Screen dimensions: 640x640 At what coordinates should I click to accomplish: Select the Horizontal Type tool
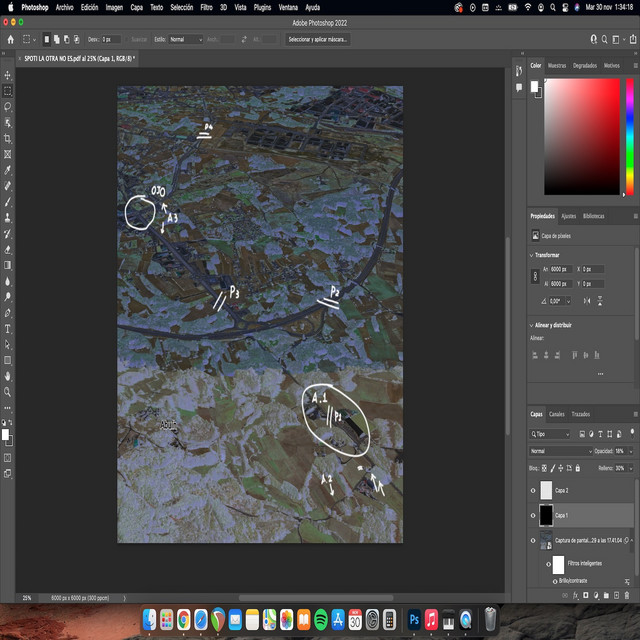8,328
